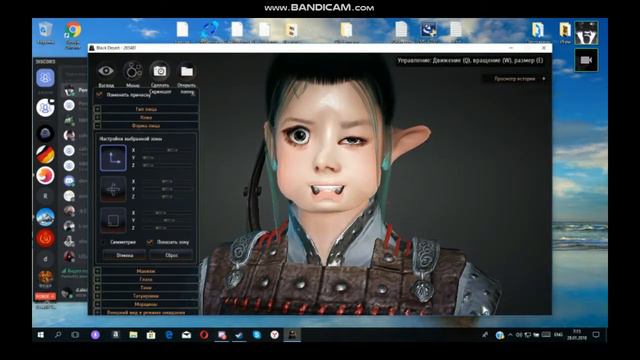The width and height of the screenshot is (640, 360).
Task: Click the Сброс reset button
Action: pos(171,255)
